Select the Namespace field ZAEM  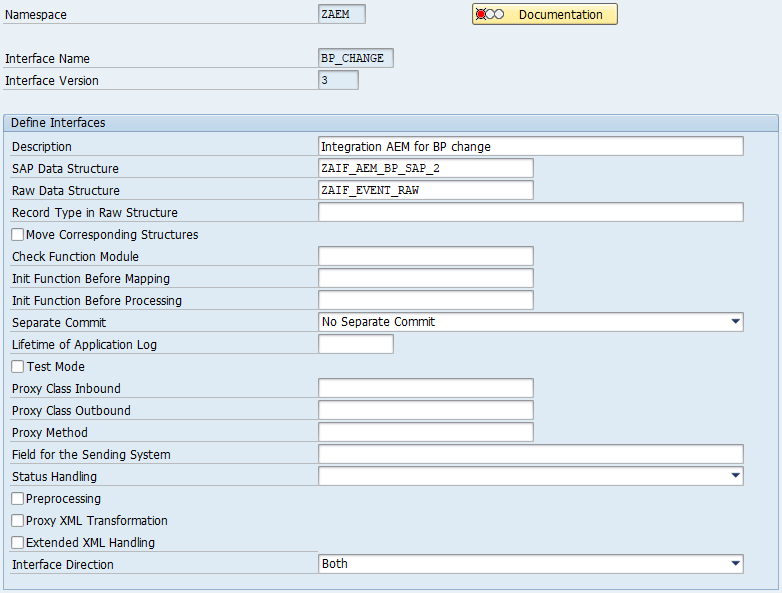tap(342, 14)
